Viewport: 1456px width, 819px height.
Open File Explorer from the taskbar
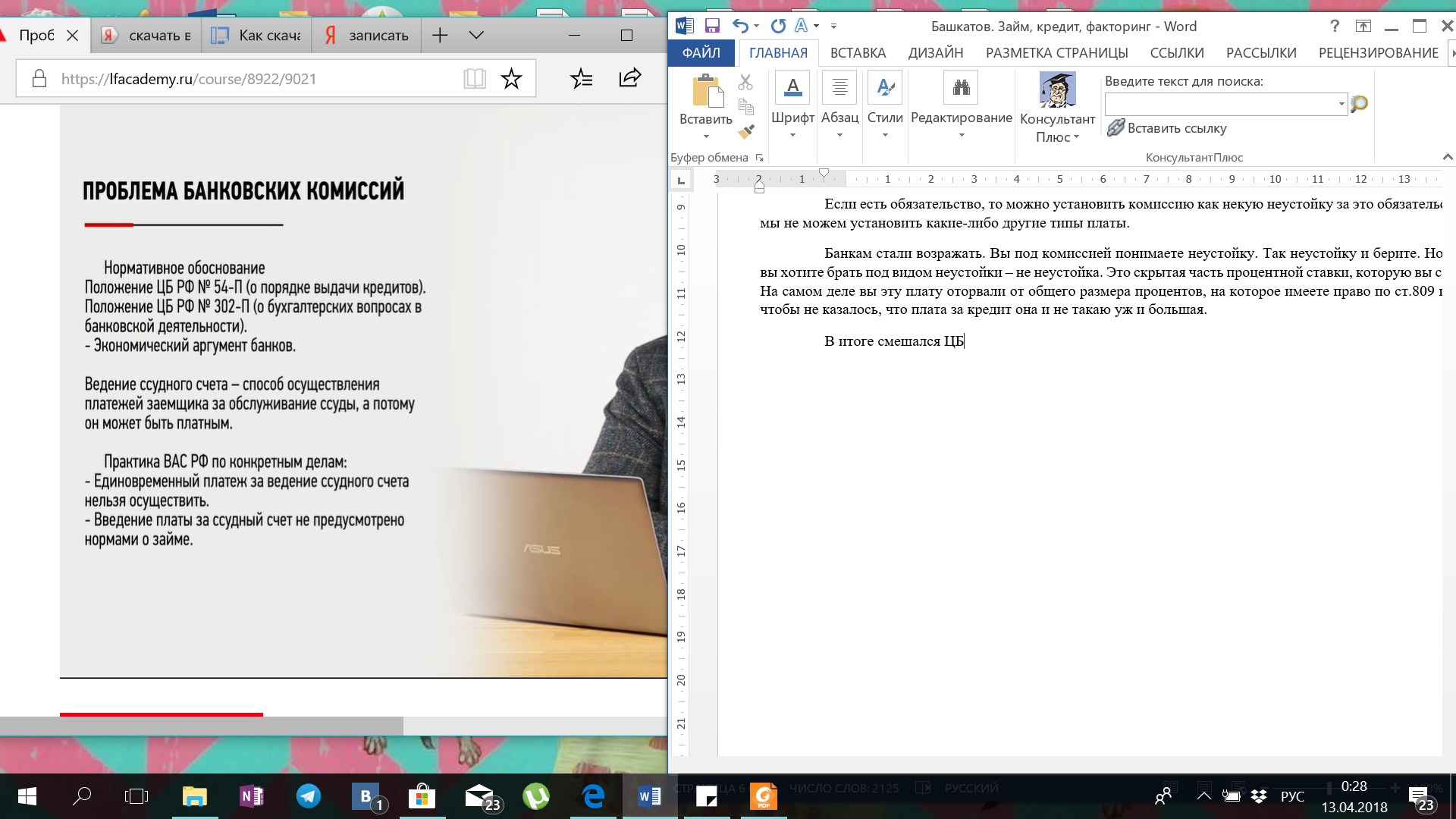pyautogui.click(x=195, y=795)
